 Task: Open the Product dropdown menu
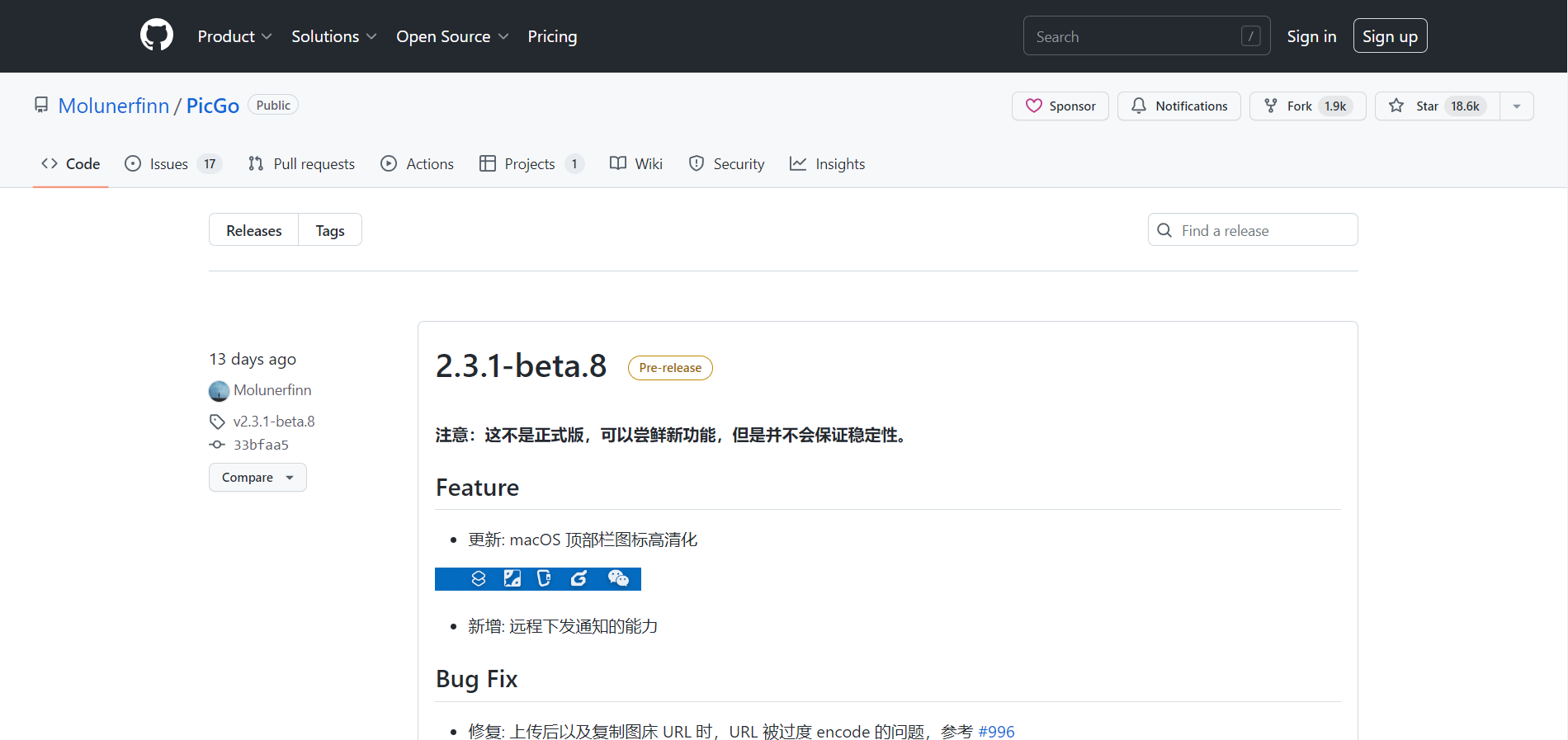pos(234,36)
